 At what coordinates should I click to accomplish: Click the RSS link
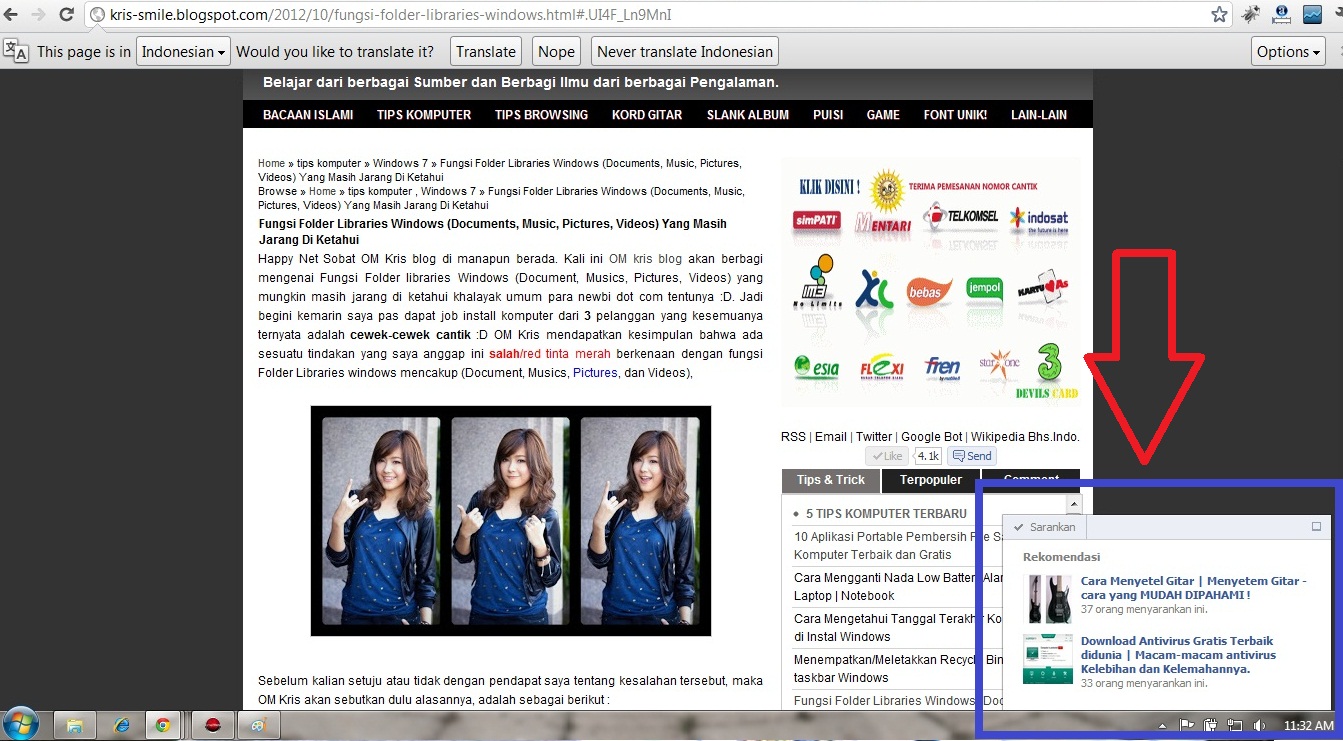(x=793, y=437)
